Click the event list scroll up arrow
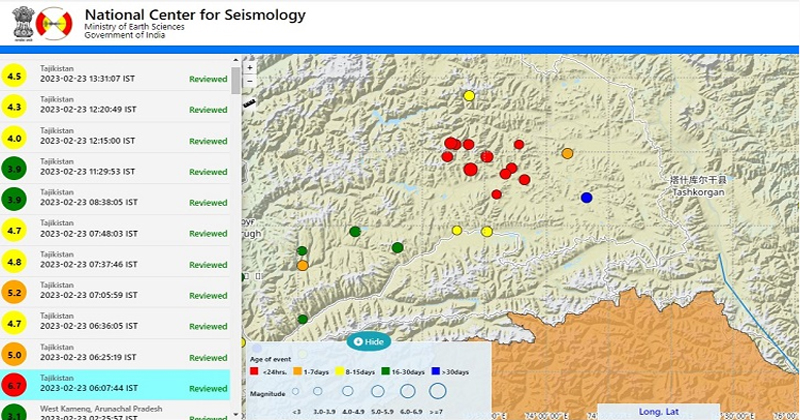 235,60
